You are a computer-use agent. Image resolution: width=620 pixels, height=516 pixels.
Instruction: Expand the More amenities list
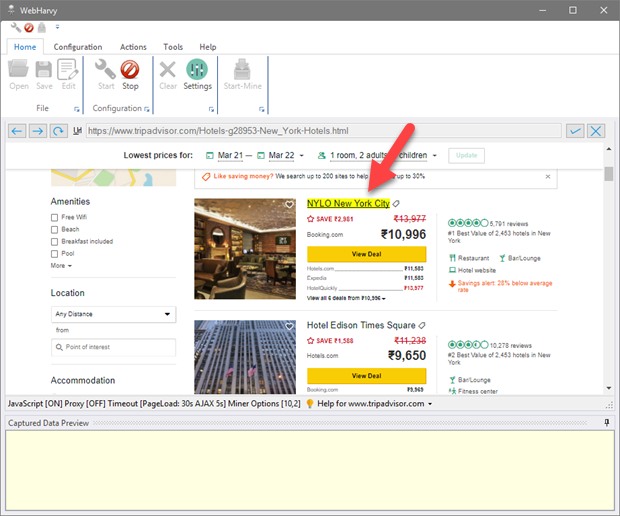tap(61, 266)
